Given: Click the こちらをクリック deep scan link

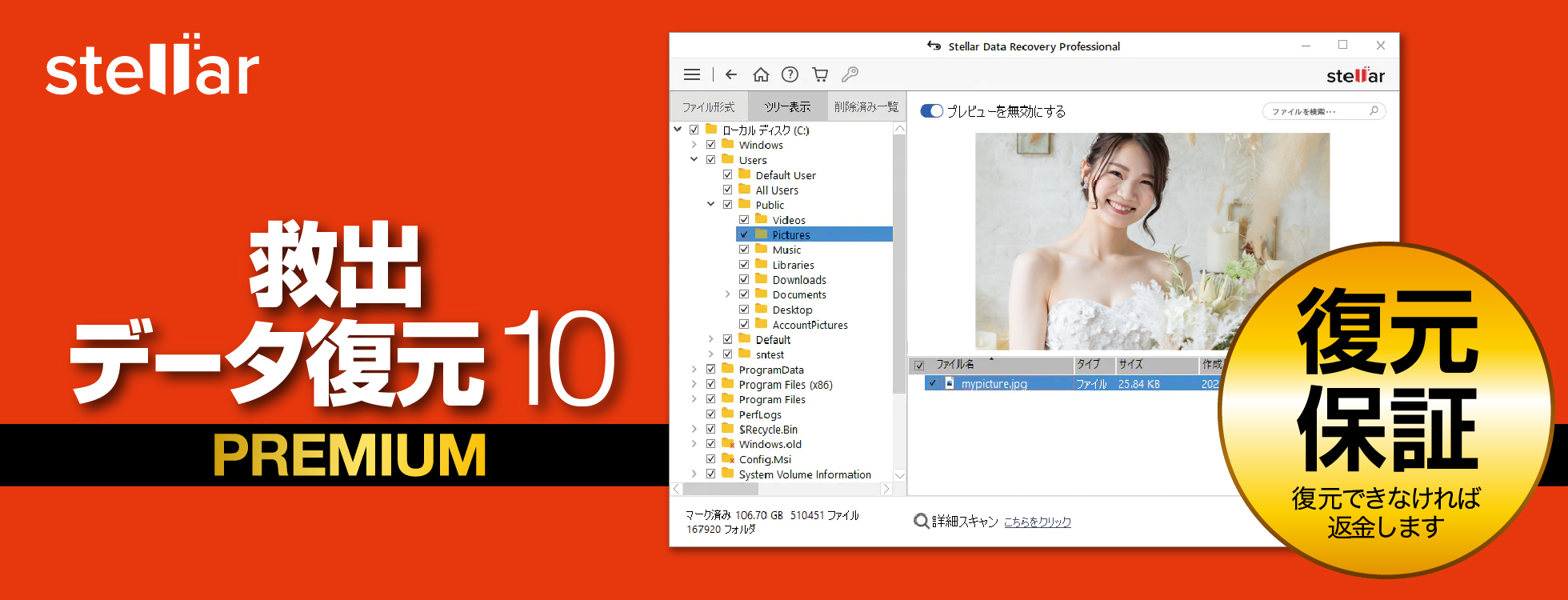Looking at the screenshot, I should 1038,522.
